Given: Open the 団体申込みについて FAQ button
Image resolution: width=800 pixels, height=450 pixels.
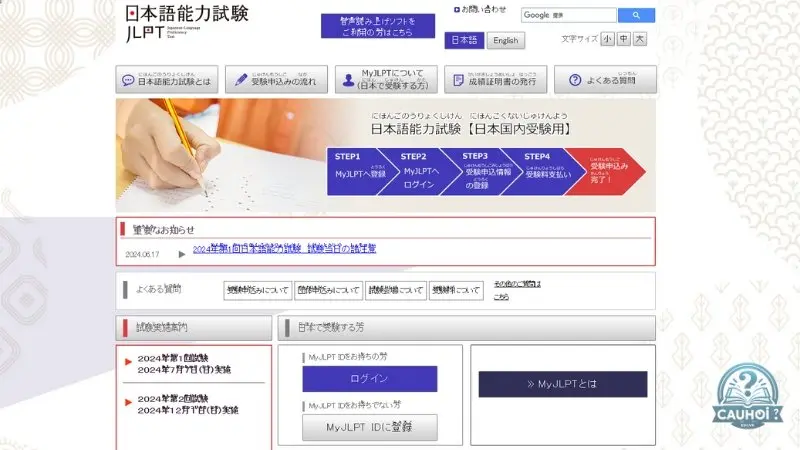Looking at the screenshot, I should pyautogui.click(x=329, y=290).
